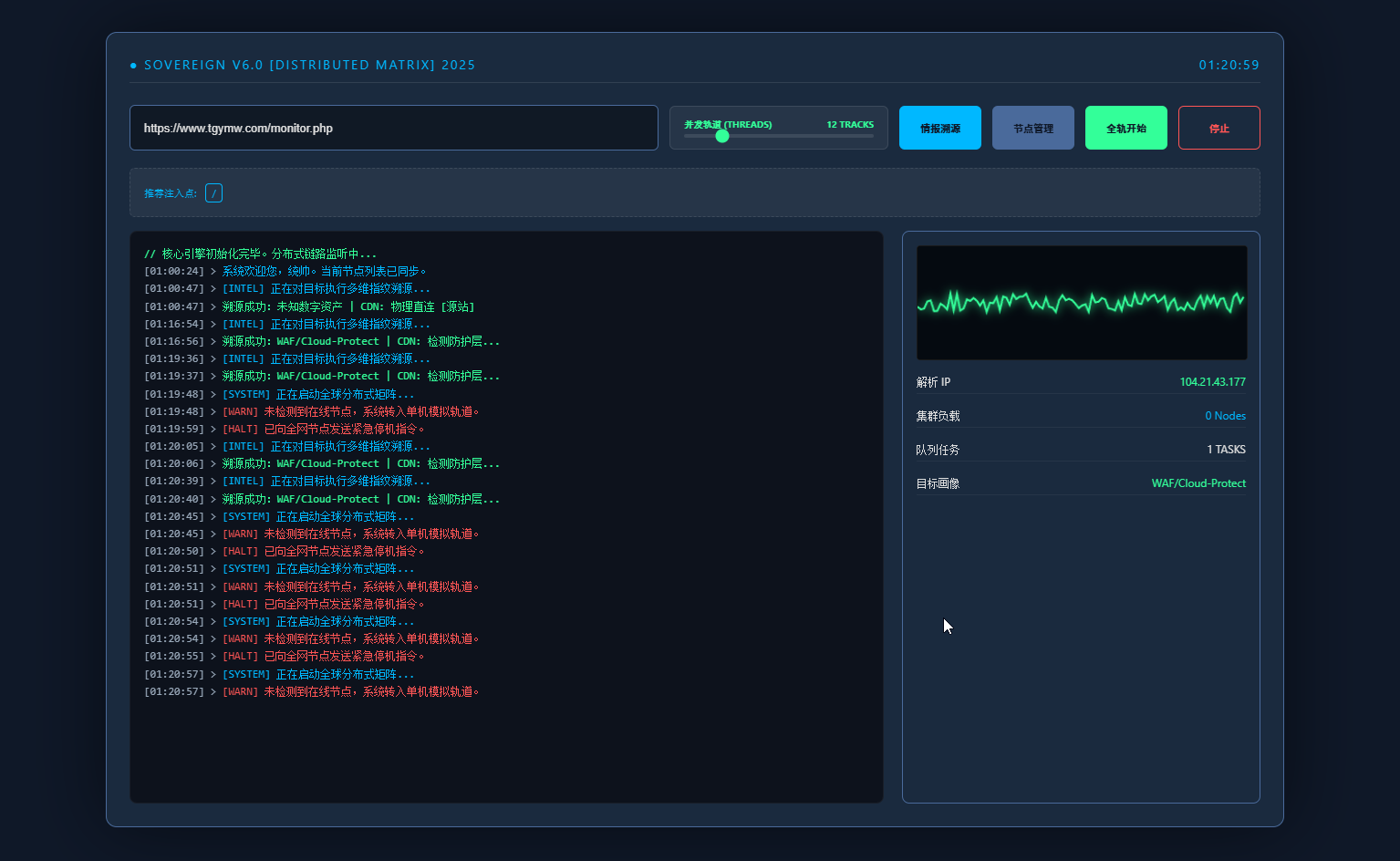Viewport: 1400px width, 861px height.
Task: Select the first log line about core engine initialization
Action: click(x=260, y=254)
